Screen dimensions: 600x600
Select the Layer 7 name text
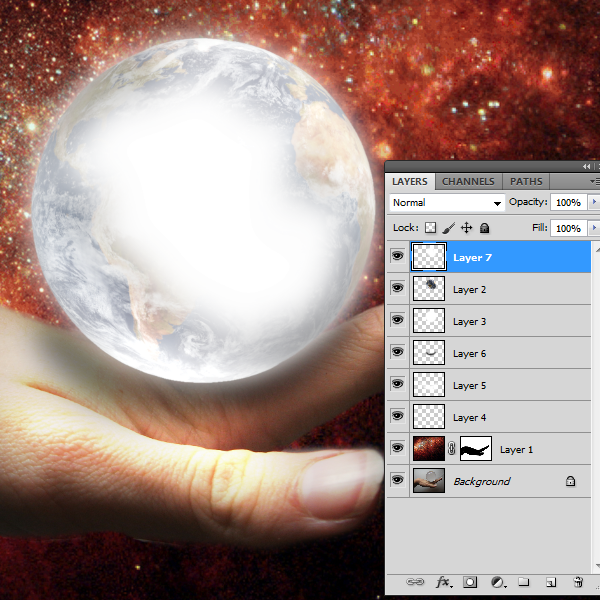coord(472,258)
